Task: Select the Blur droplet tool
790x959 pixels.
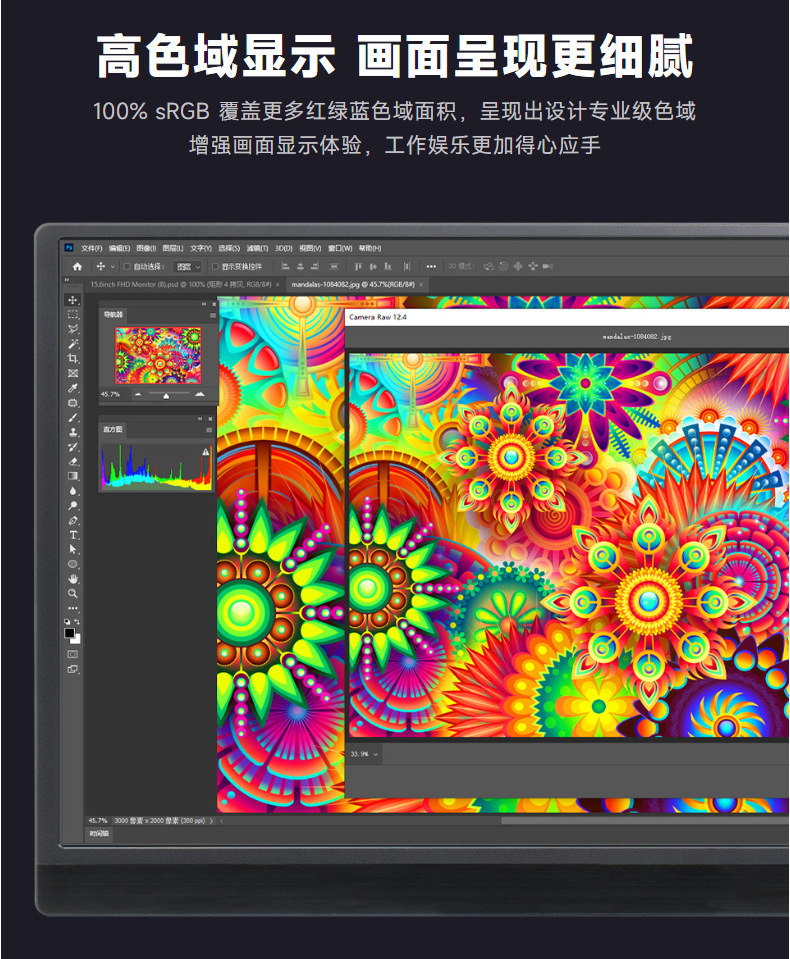Action: tap(73, 491)
